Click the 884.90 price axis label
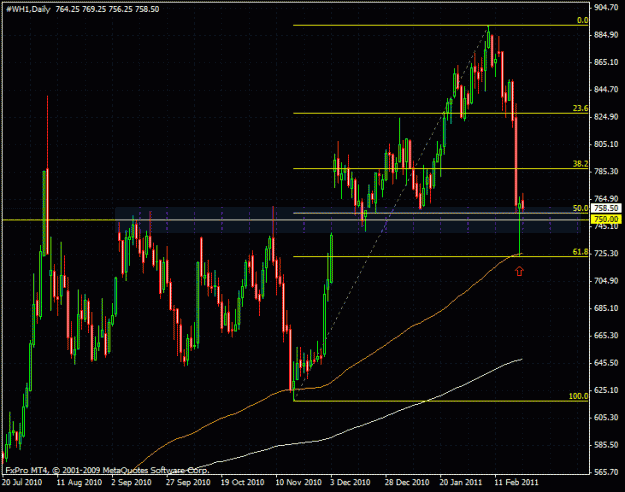This screenshot has height=492, width=625. (606, 35)
